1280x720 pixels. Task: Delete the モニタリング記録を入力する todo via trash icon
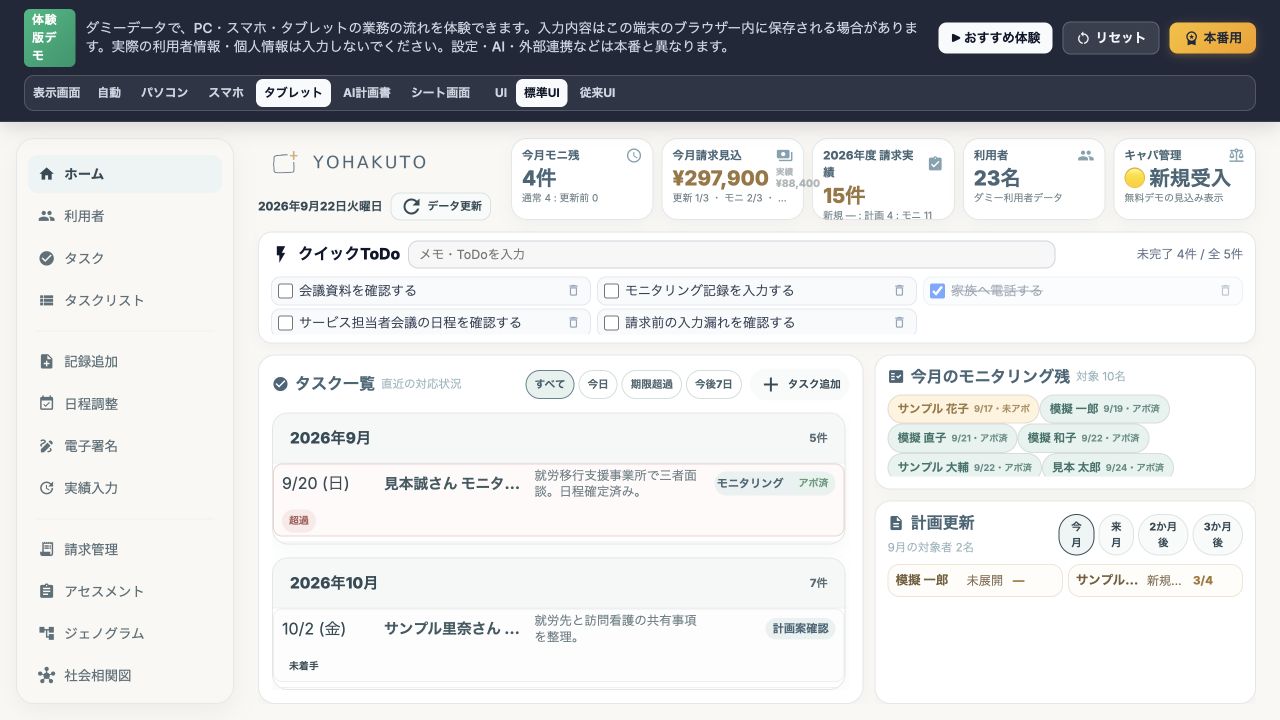(x=899, y=290)
